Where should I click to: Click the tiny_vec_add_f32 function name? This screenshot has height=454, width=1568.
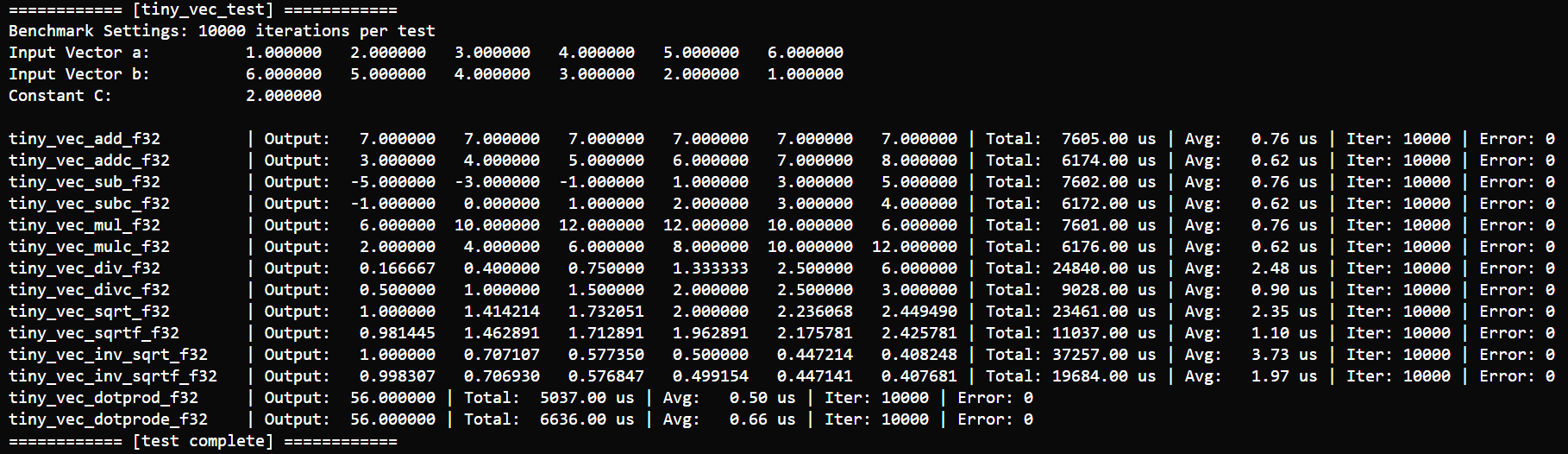coord(85,139)
